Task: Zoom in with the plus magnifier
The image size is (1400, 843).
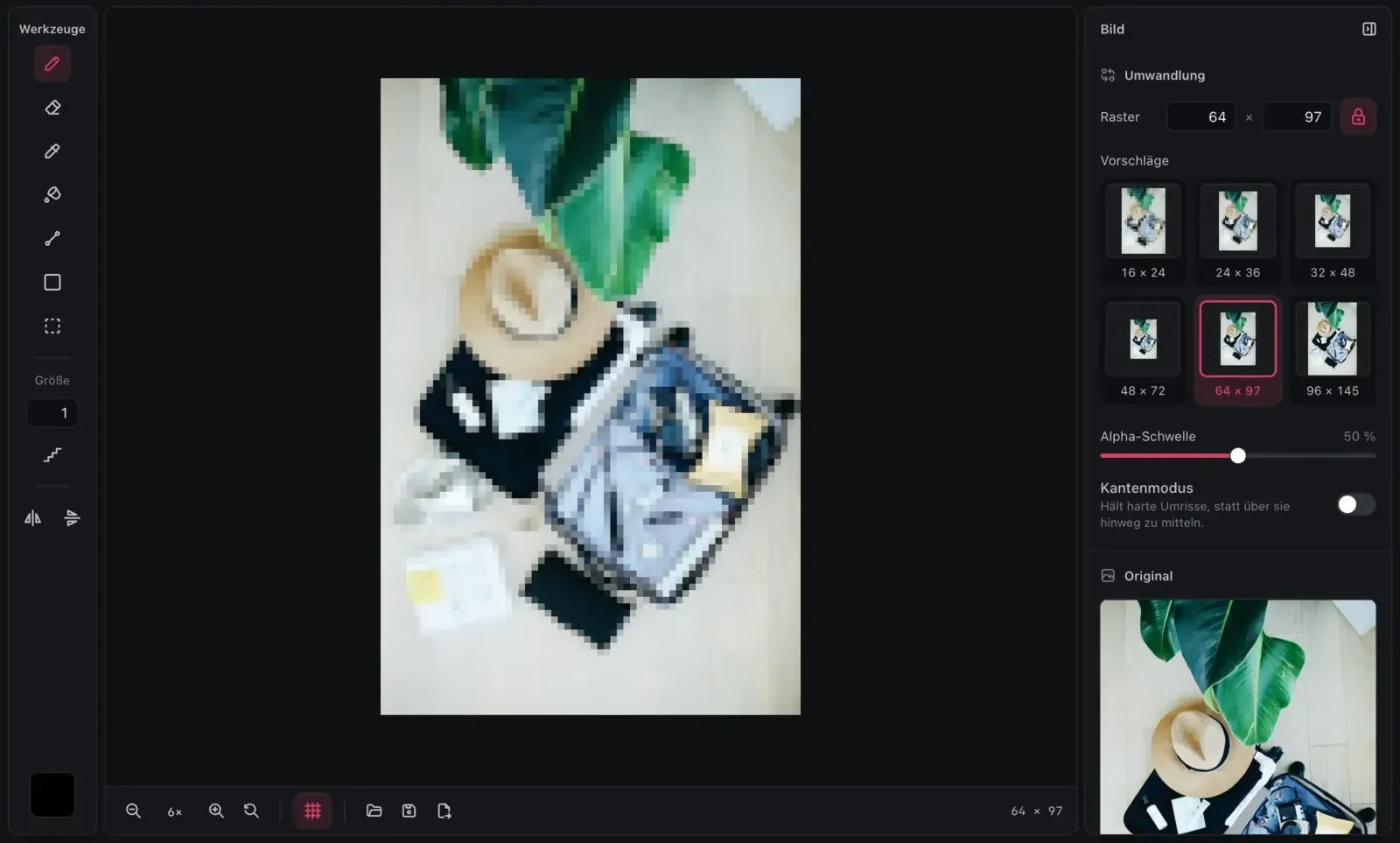Action: click(x=216, y=811)
